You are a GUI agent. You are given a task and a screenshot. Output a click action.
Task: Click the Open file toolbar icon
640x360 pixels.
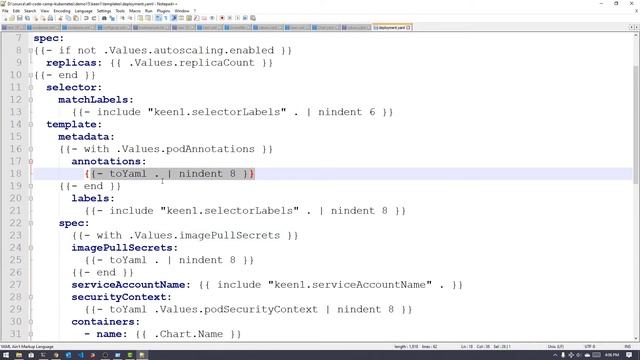(x=12, y=18)
